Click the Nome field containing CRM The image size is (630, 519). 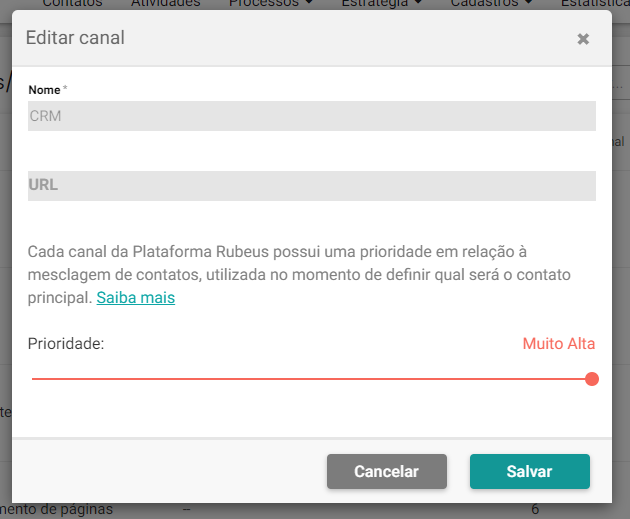pos(311,116)
